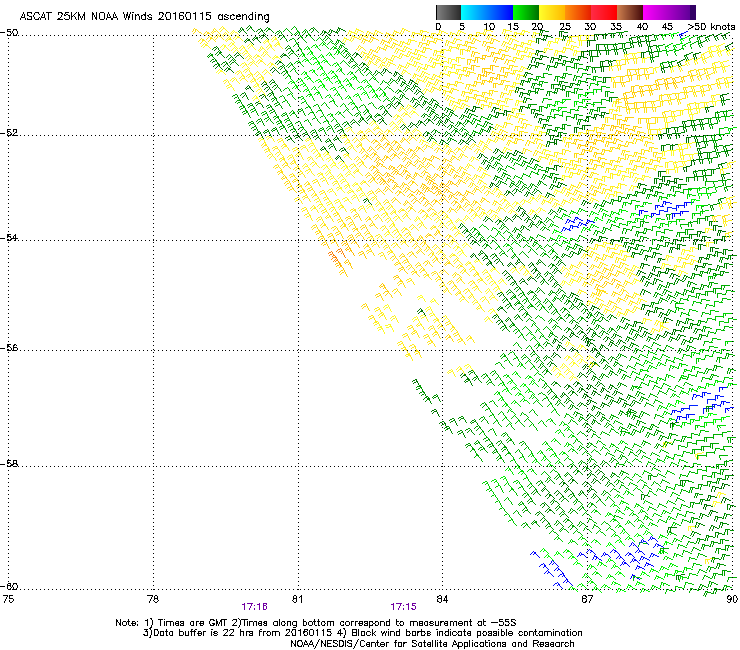Viewport: 740px width, 650px height.
Task: Select the green 15-20 knots legend swatch
Action: [526, 12]
